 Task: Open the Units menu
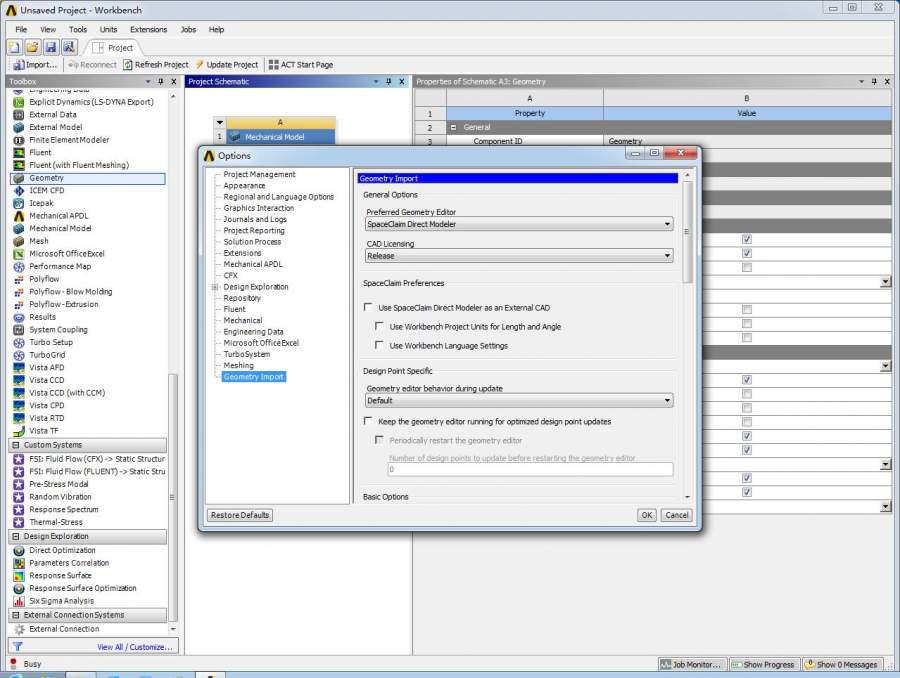tap(108, 29)
